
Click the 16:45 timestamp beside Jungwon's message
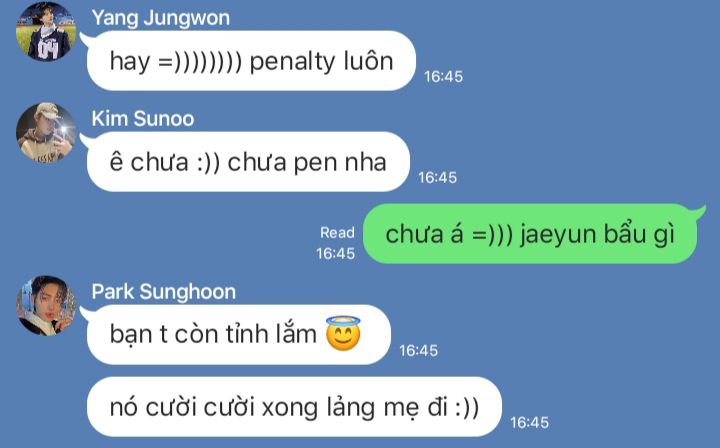[x=443, y=76]
